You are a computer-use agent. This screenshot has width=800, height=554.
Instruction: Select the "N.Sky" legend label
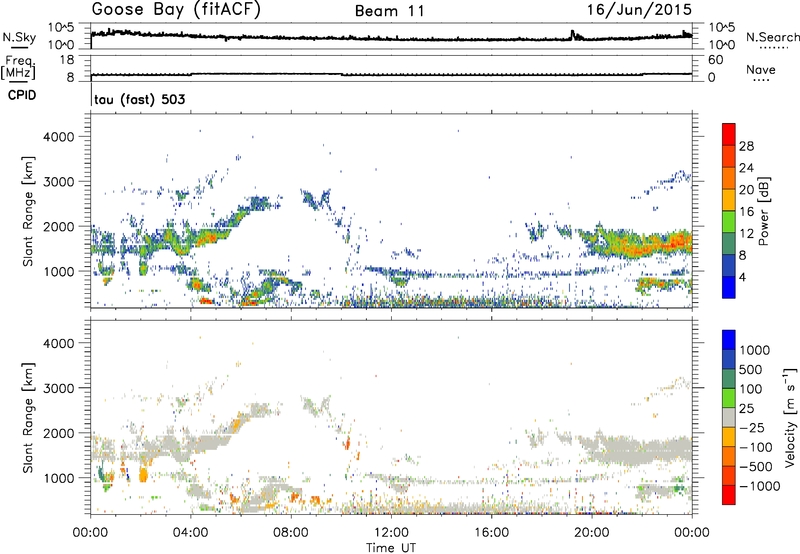point(19,37)
